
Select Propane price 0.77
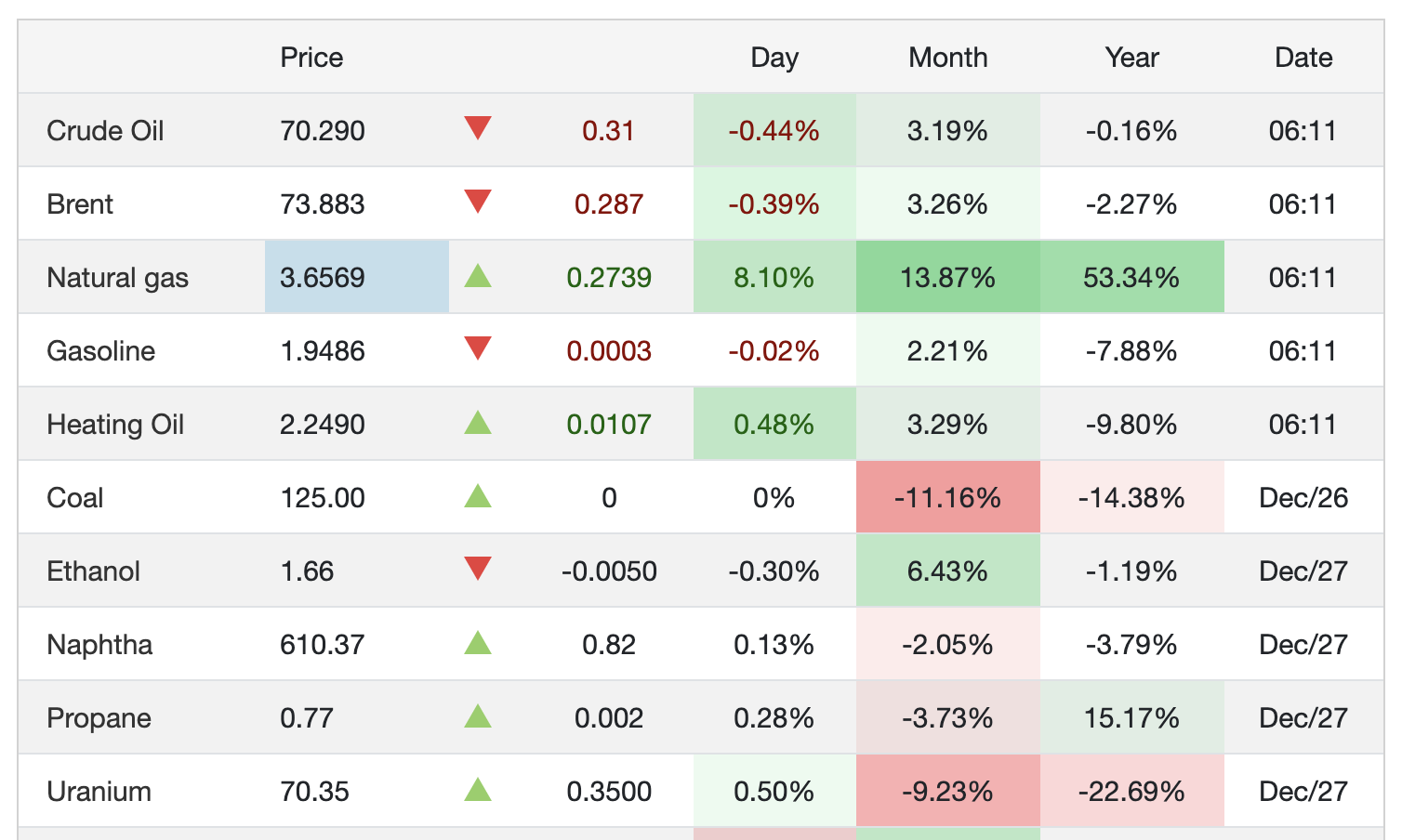(x=307, y=718)
